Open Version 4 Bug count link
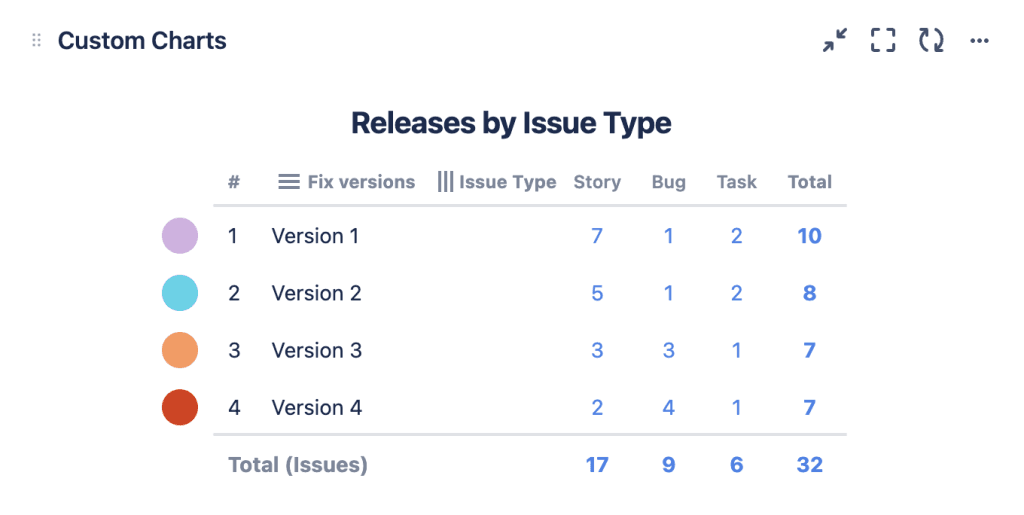The image size is (1024, 515). point(669,407)
